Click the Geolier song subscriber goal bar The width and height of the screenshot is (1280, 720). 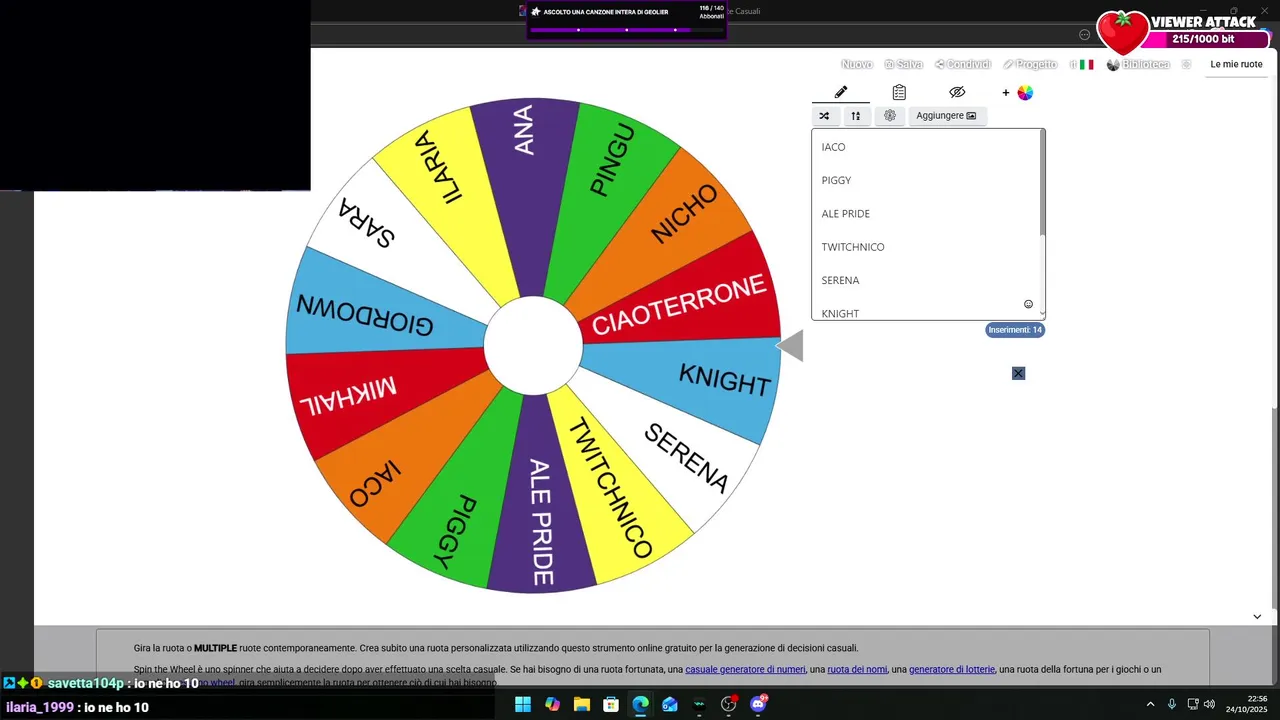point(627,20)
